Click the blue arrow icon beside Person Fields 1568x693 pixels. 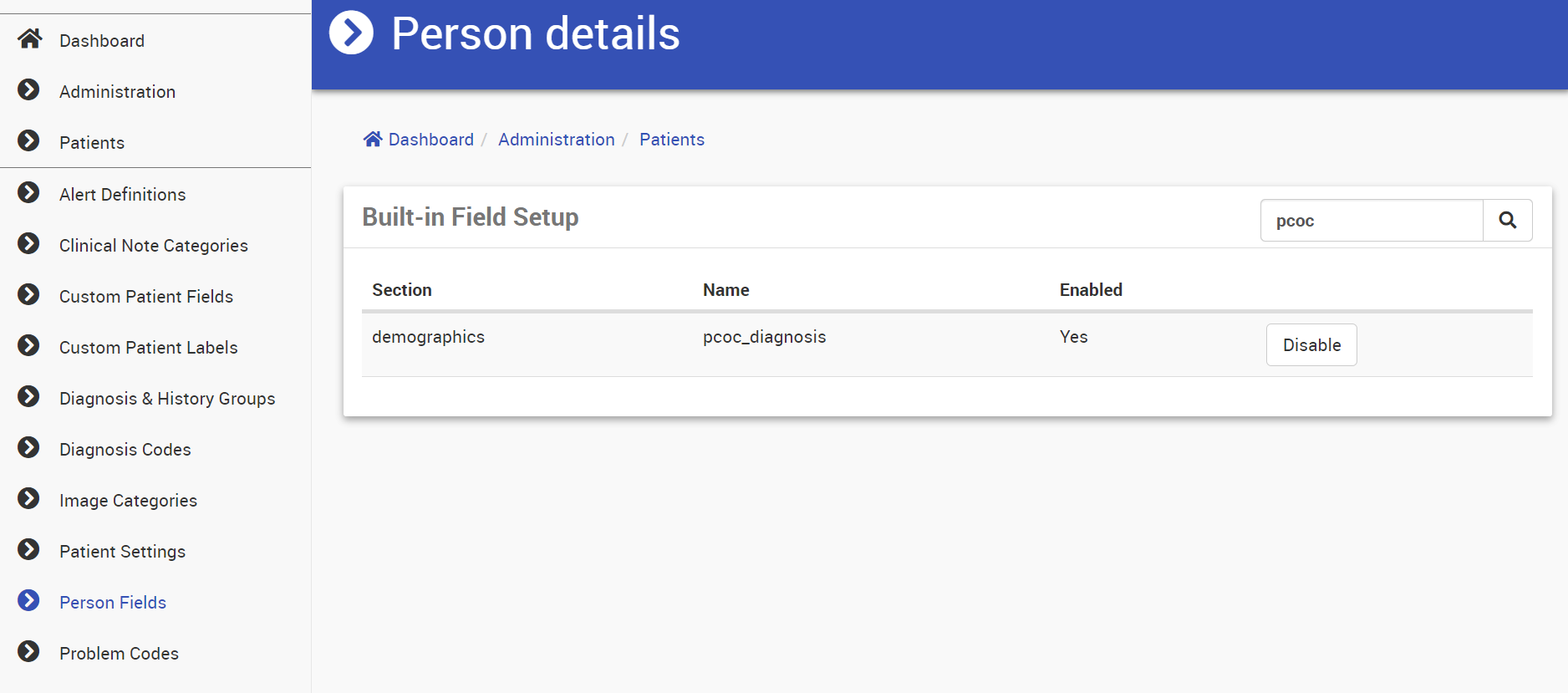29,600
